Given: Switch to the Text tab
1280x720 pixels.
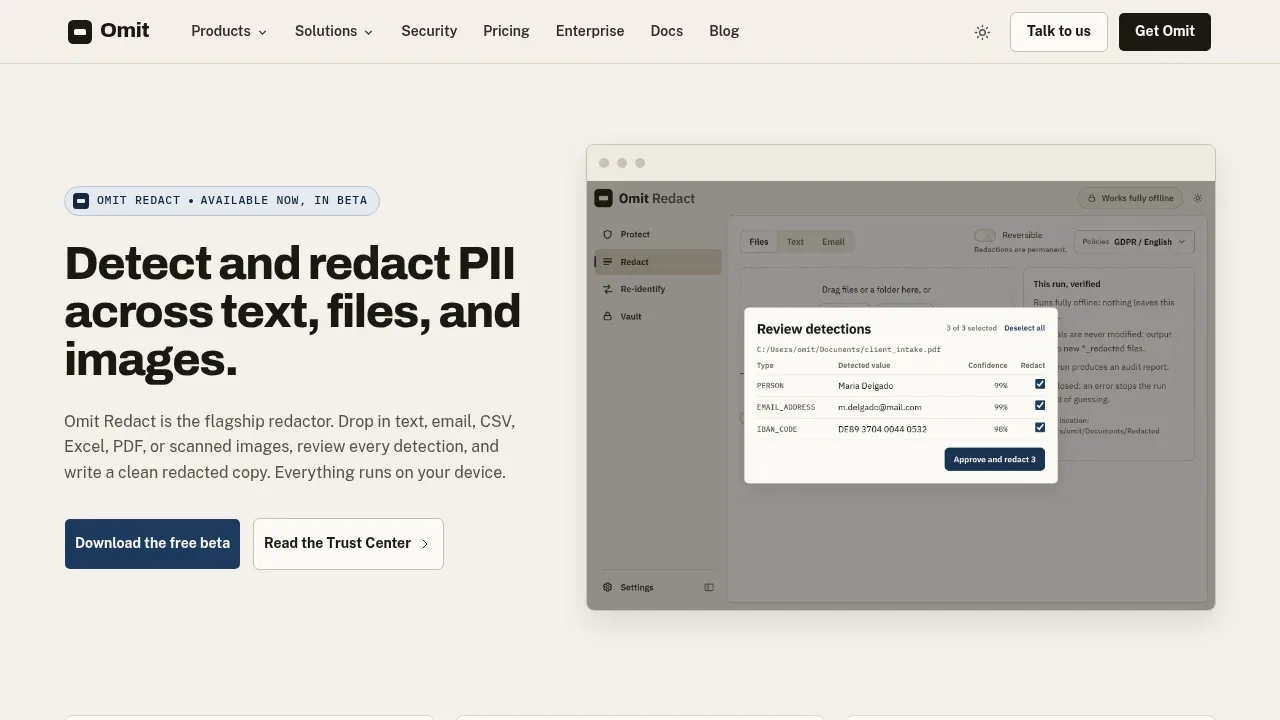Looking at the screenshot, I should 795,242.
